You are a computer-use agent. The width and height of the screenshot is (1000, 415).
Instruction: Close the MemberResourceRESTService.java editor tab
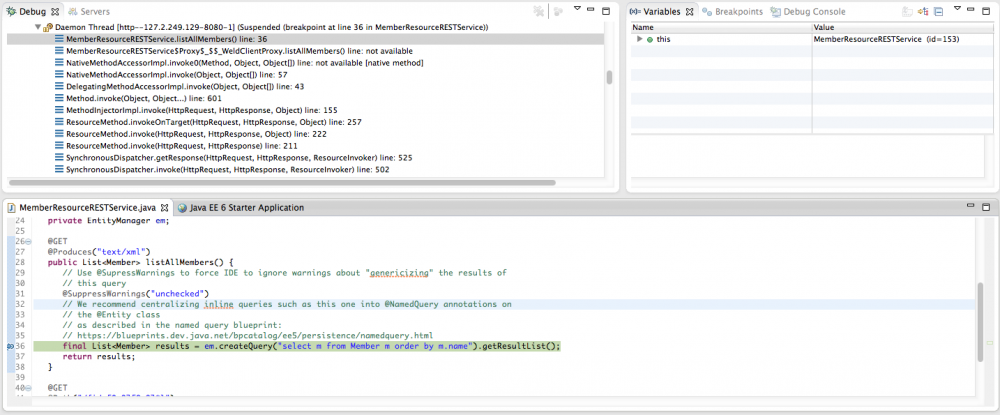[165, 207]
